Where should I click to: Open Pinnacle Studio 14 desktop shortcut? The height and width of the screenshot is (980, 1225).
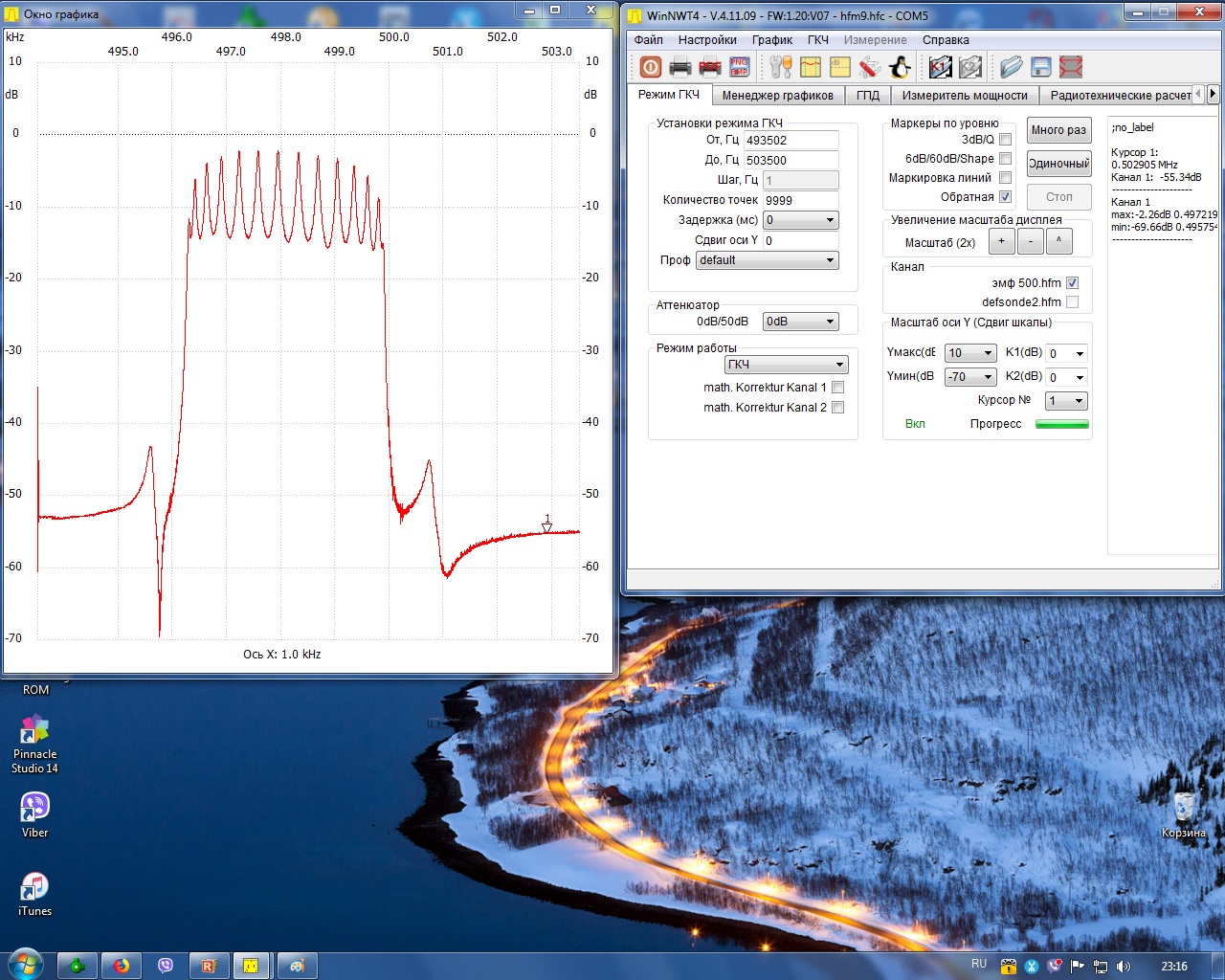coord(34,744)
